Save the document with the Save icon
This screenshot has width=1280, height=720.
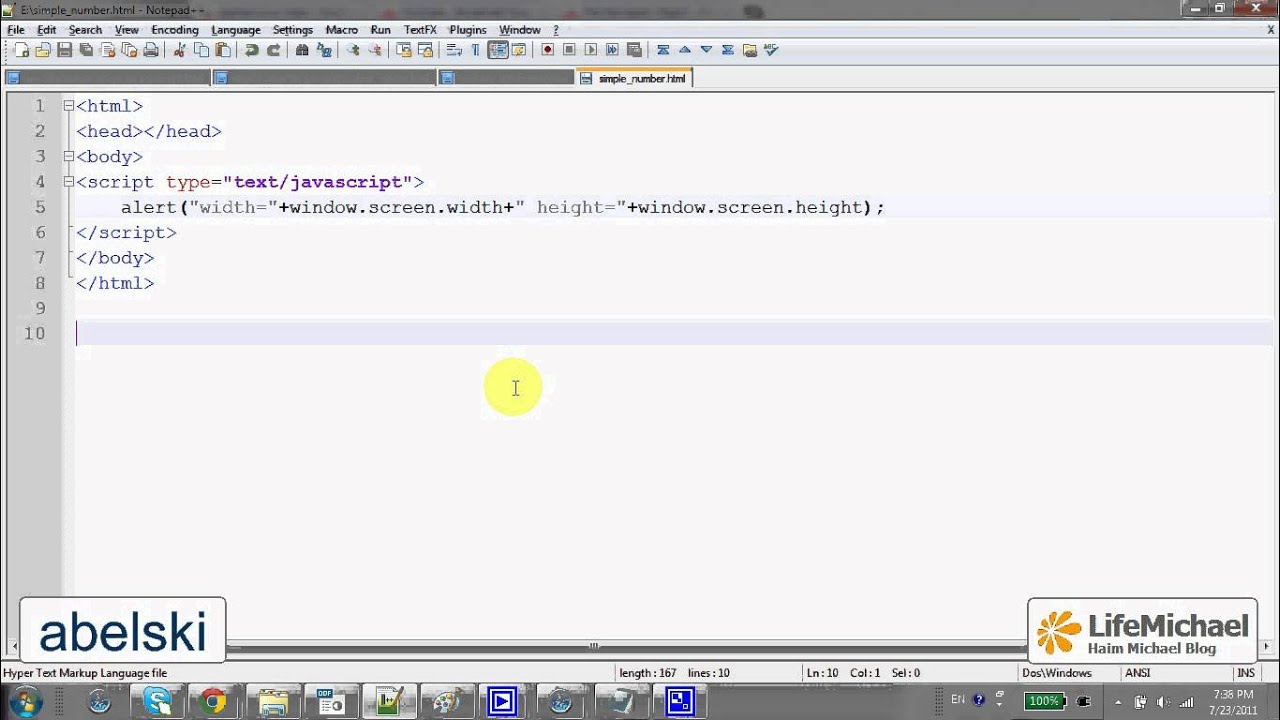coord(65,50)
